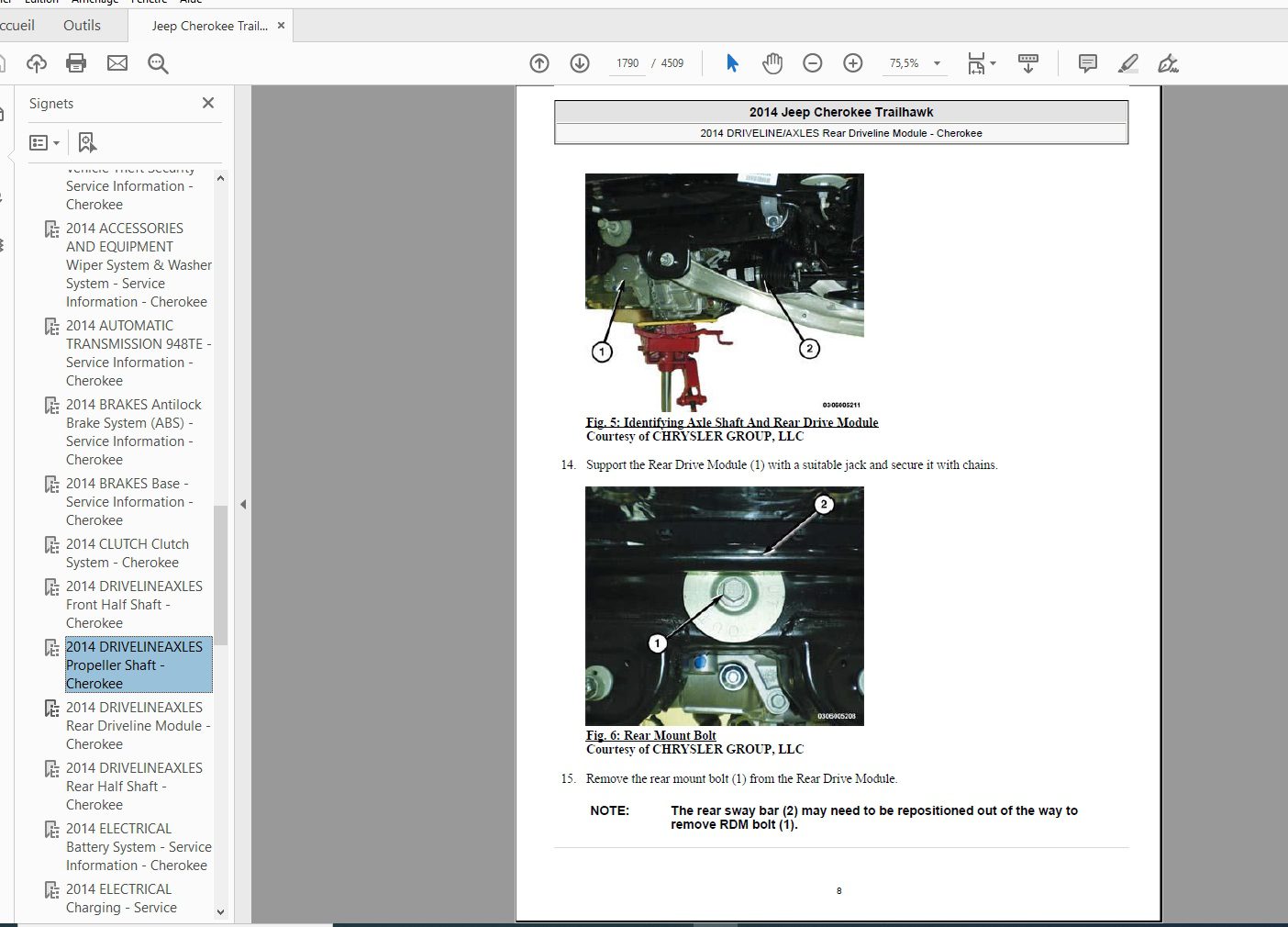Open Brakes Base Service Information bookmark
This screenshot has height=927, width=1288.
(129, 501)
